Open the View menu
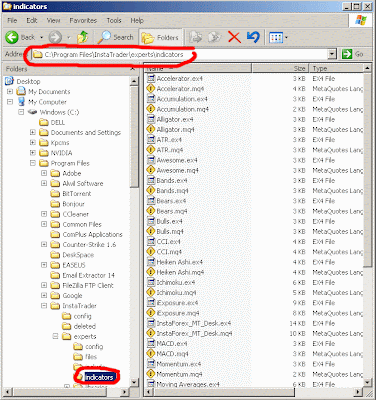Image resolution: width=376 pixels, height=400 pixels. (53, 21)
